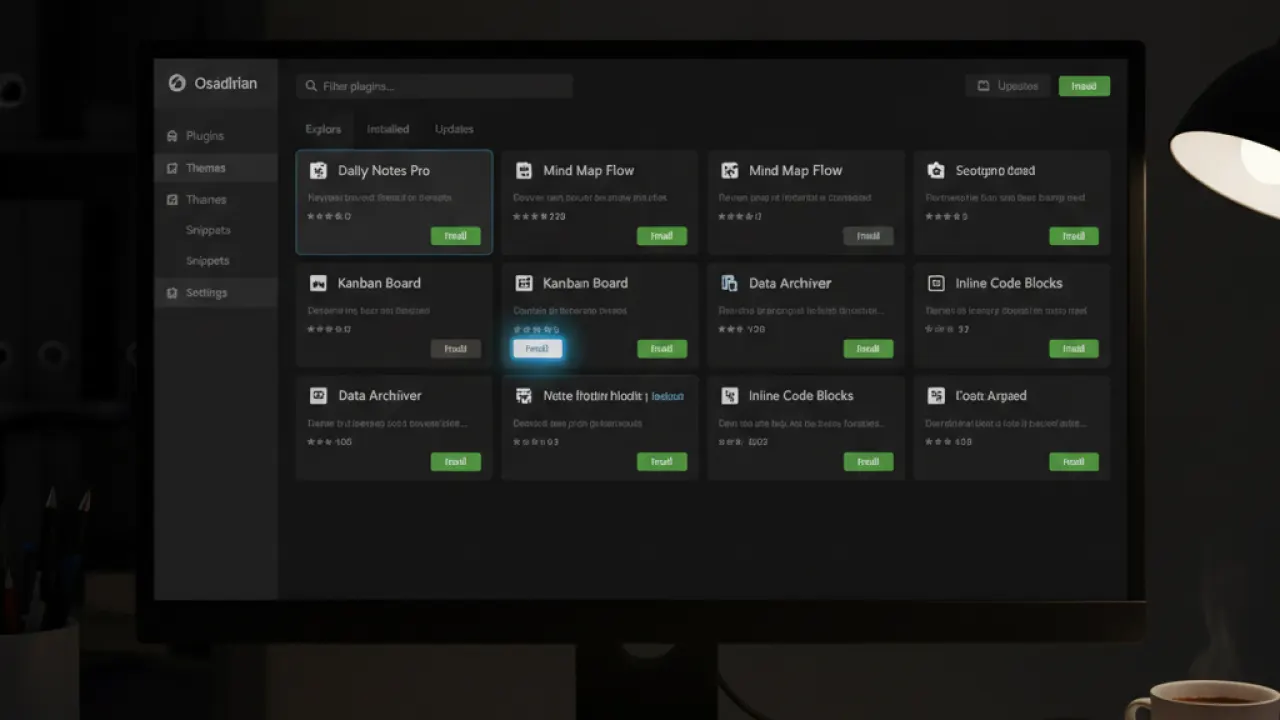
Task: Open the Coat Arpaed title
Action: click(x=991, y=396)
